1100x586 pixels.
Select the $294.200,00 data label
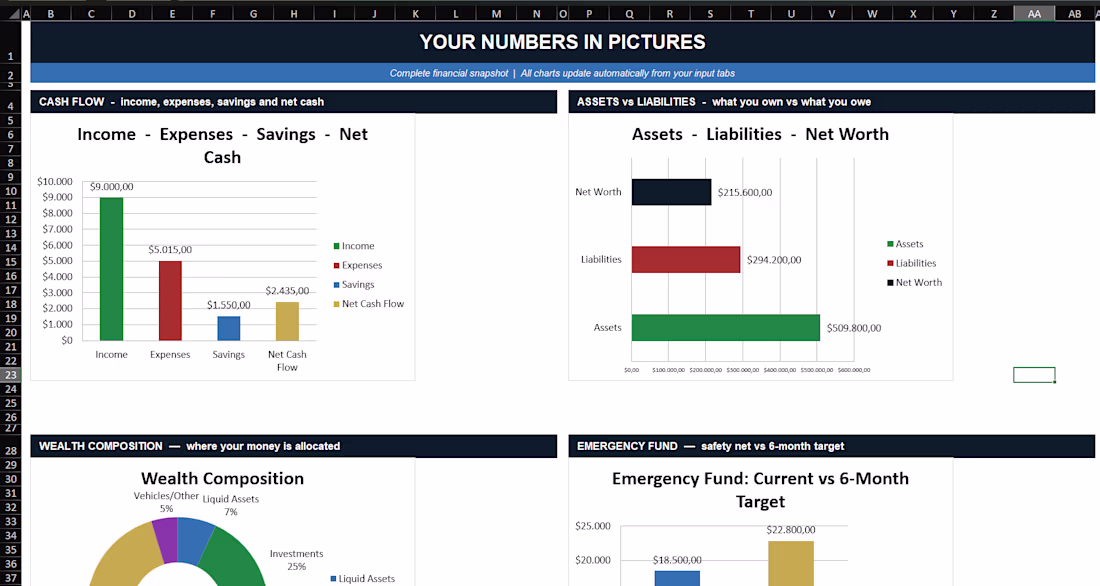[774, 260]
